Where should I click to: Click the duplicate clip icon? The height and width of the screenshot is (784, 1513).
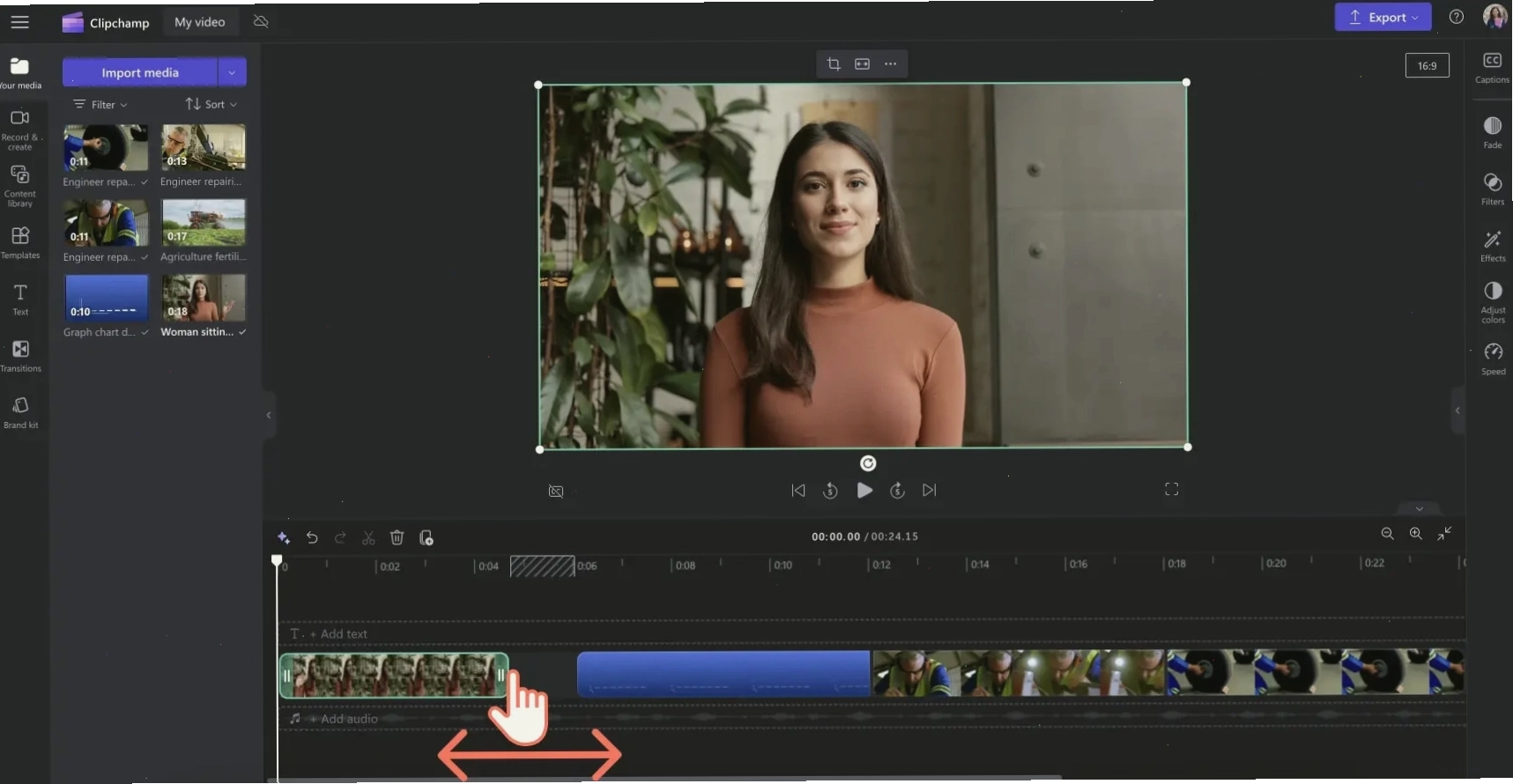pyautogui.click(x=426, y=537)
